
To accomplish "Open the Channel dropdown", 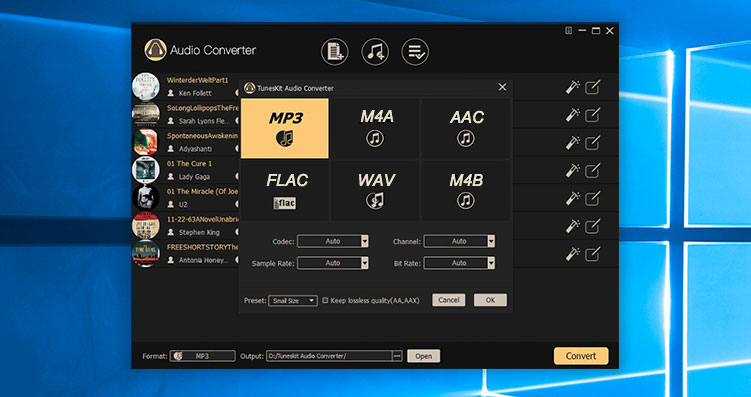I will 459,241.
